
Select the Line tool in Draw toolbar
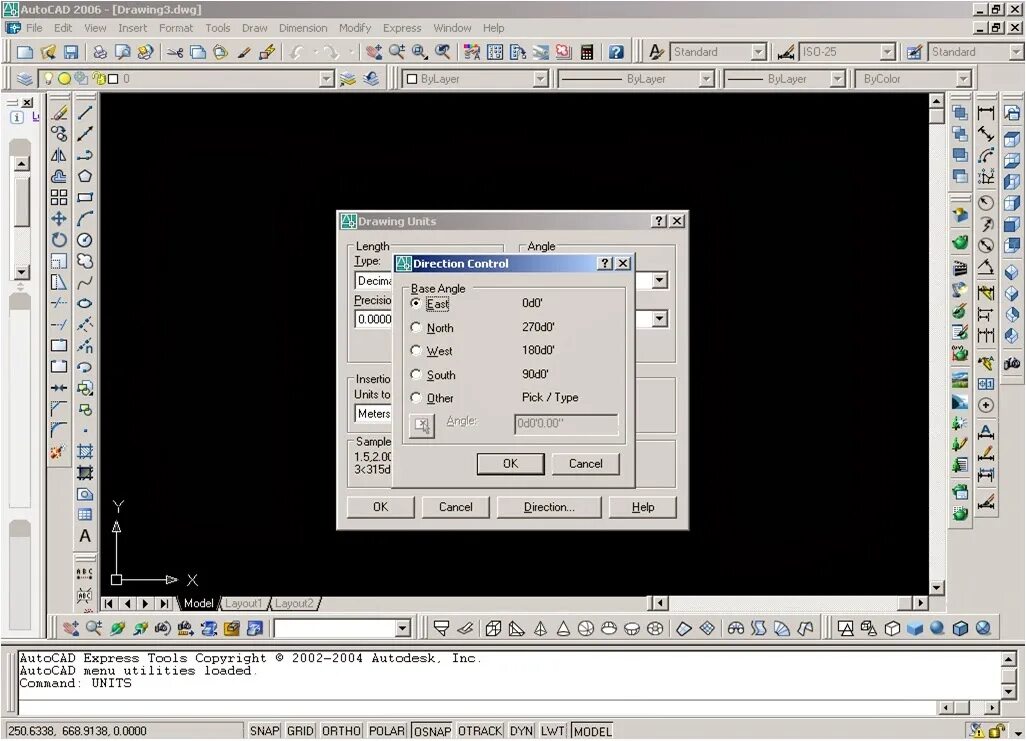click(85, 113)
